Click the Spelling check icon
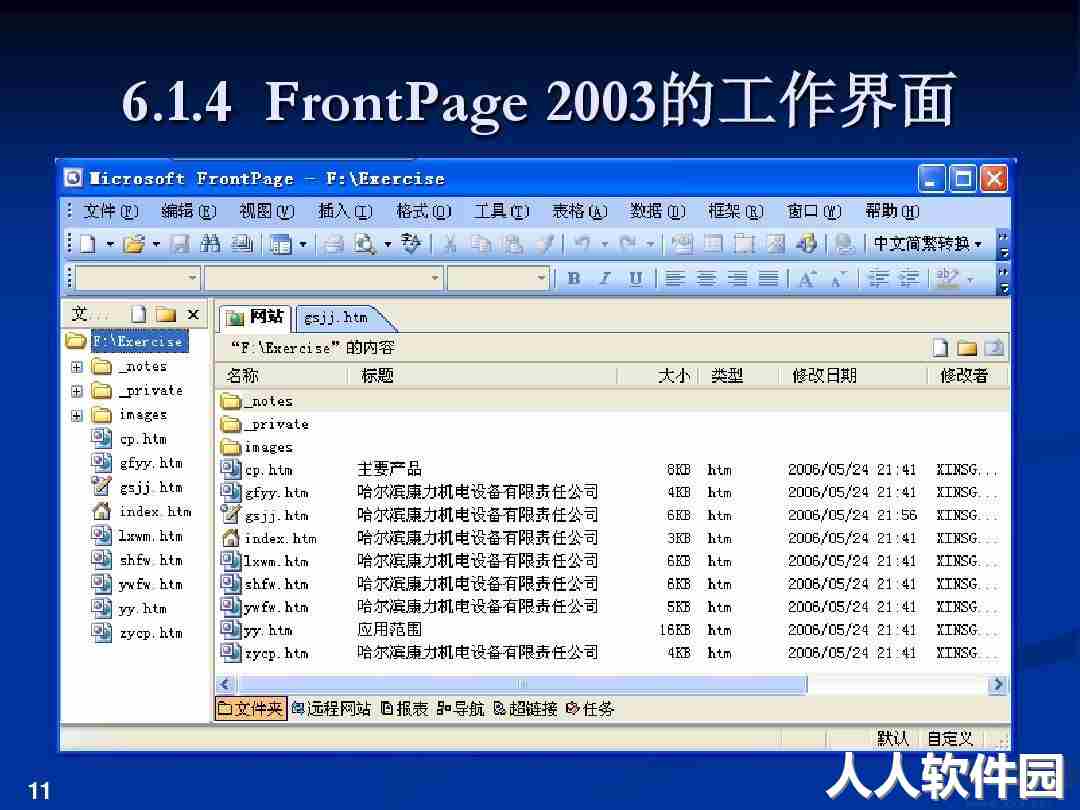Screen dimensions: 1080x810 [411, 244]
